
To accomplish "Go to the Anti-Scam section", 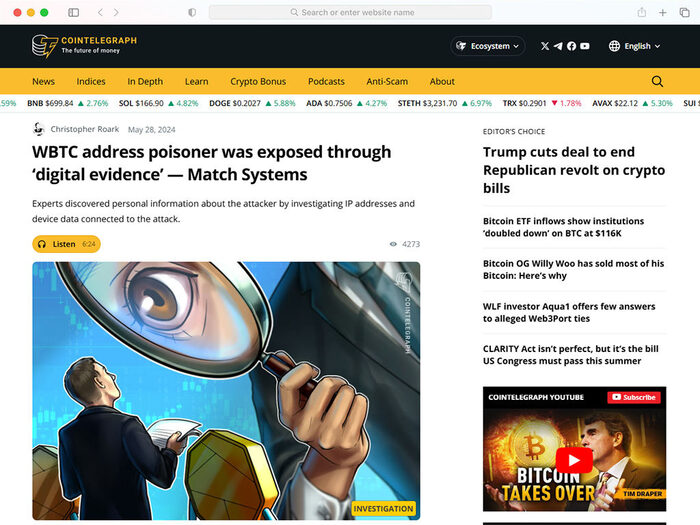I will click(x=387, y=82).
